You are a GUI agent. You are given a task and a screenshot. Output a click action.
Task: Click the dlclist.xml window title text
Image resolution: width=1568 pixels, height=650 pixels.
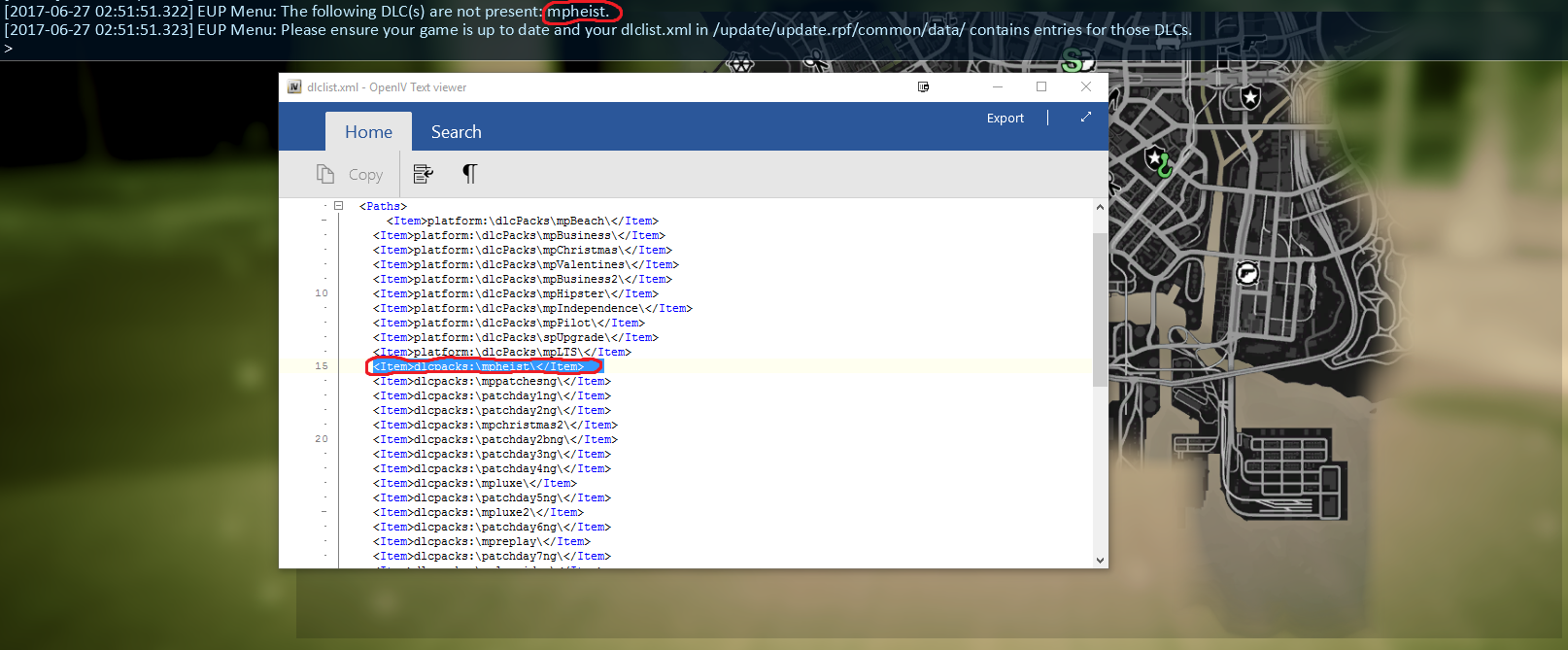point(387,87)
